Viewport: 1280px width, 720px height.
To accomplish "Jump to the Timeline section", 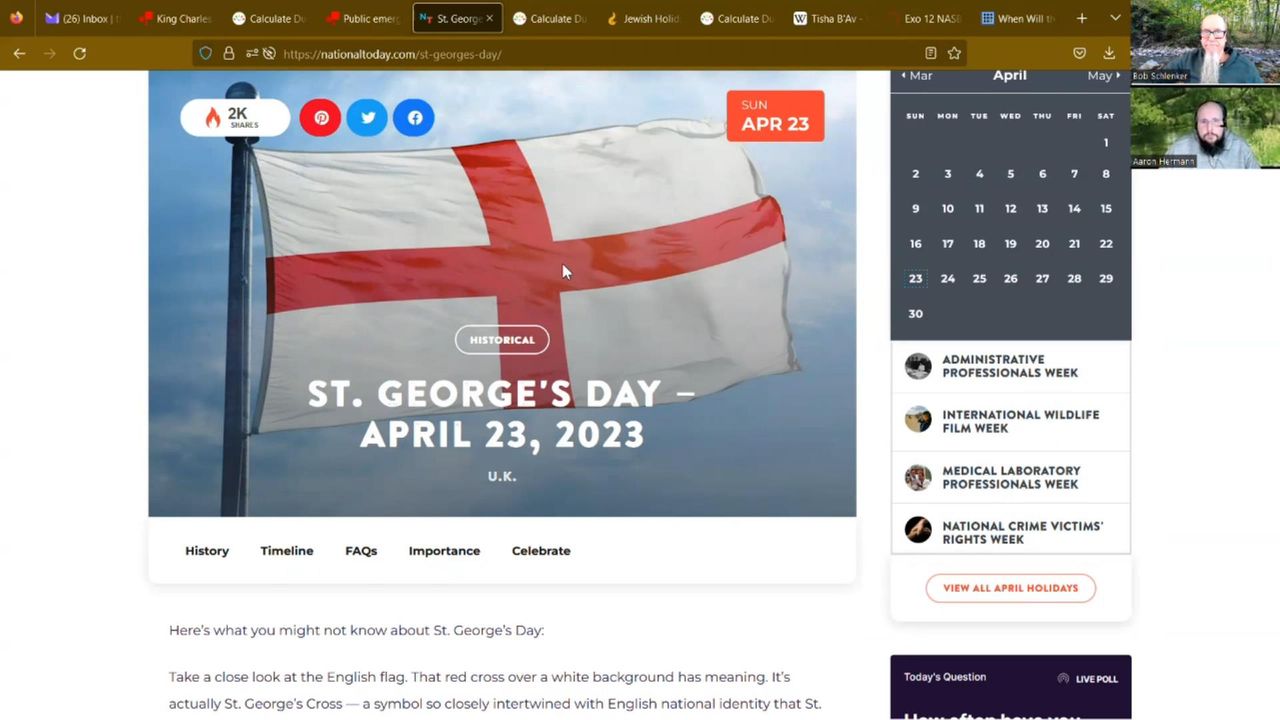I will (287, 551).
